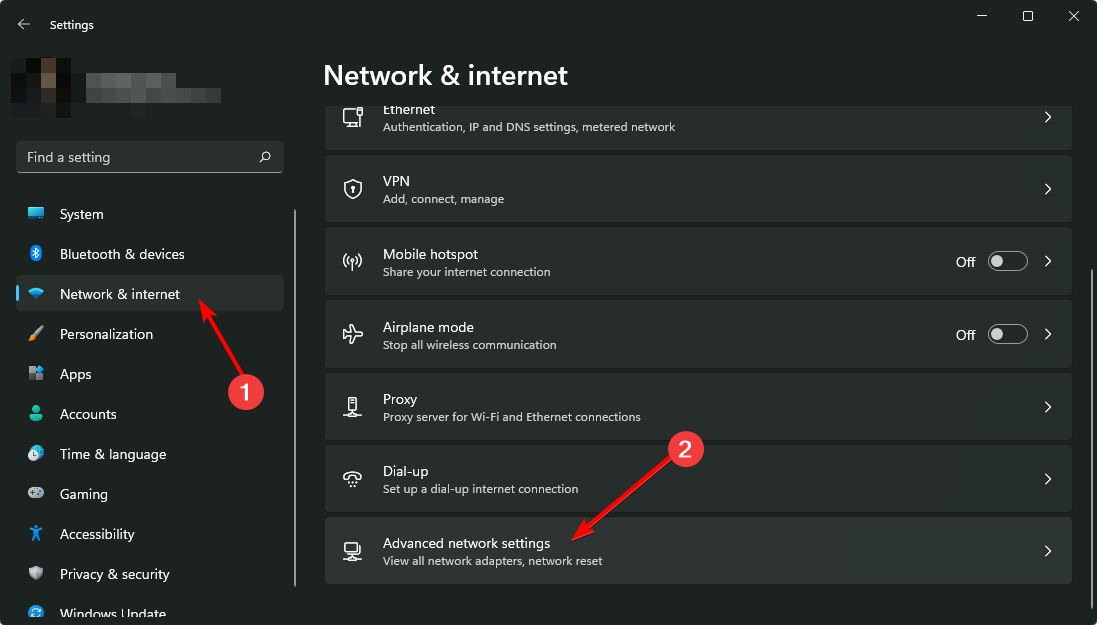1097x625 pixels.
Task: Click the VPN shield icon
Action: click(352, 189)
